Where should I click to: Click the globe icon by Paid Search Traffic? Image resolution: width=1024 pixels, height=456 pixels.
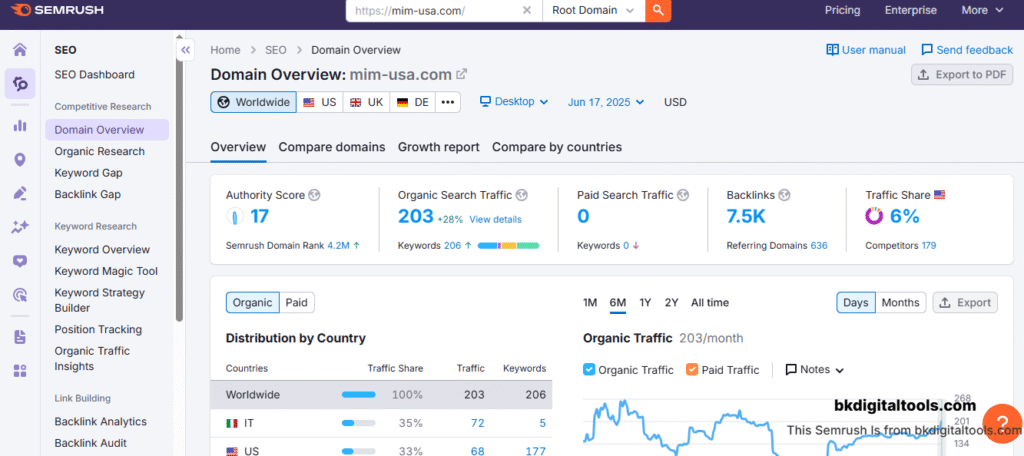coord(682,195)
